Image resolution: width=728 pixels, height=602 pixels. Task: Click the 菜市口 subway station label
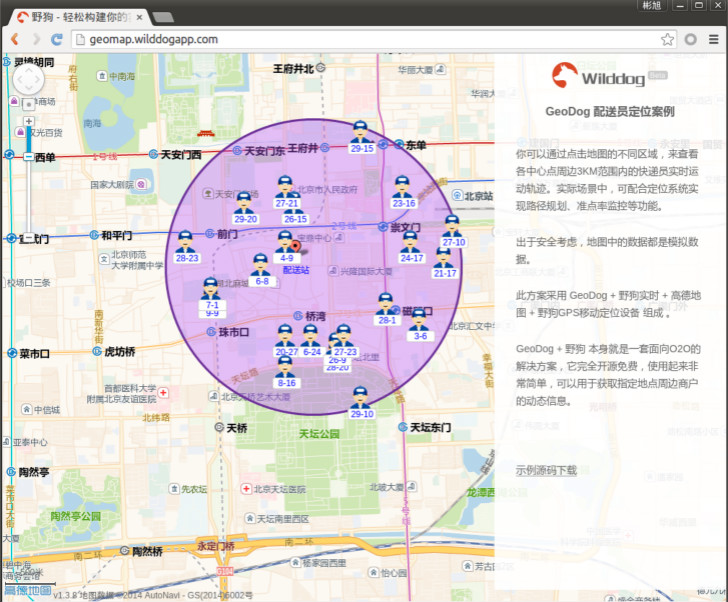click(35, 354)
